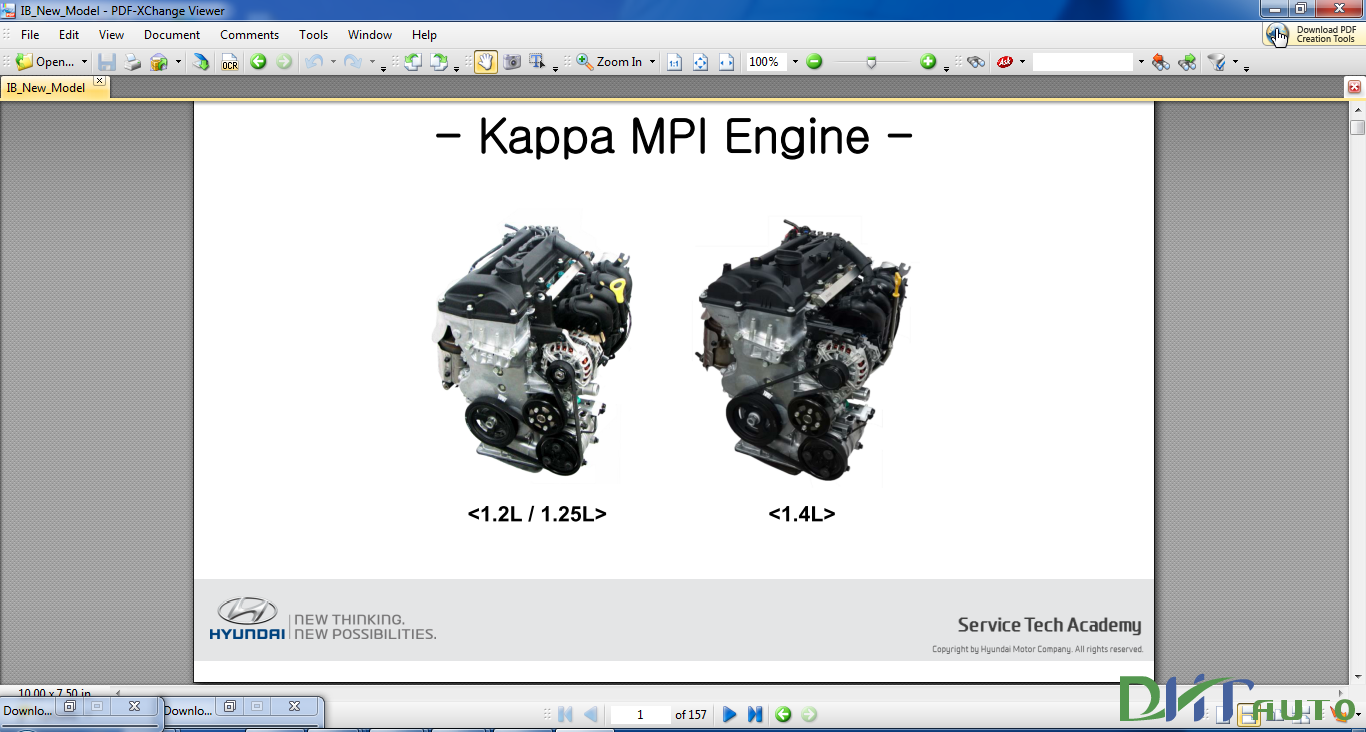Open the Search panel with the binoculars icon
1366x732 pixels.
point(976,61)
